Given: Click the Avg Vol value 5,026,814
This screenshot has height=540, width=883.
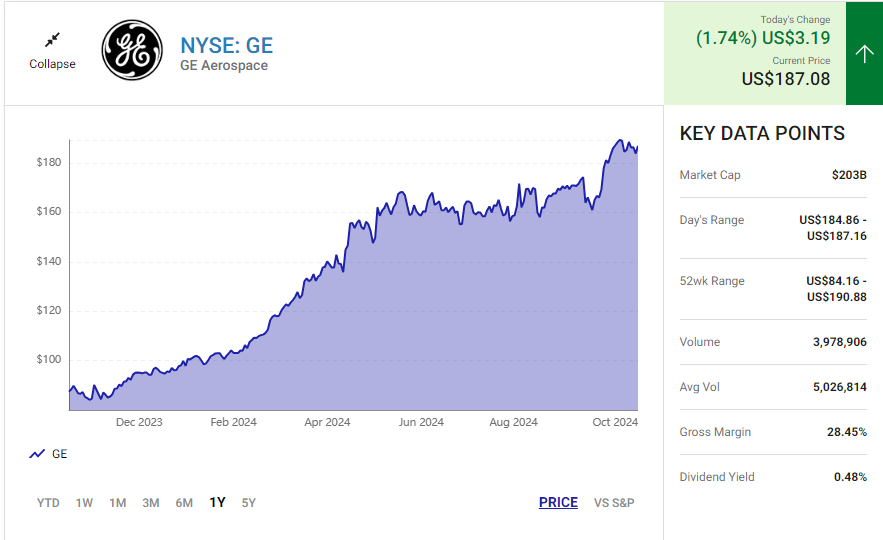Looking at the screenshot, I should 840,387.
